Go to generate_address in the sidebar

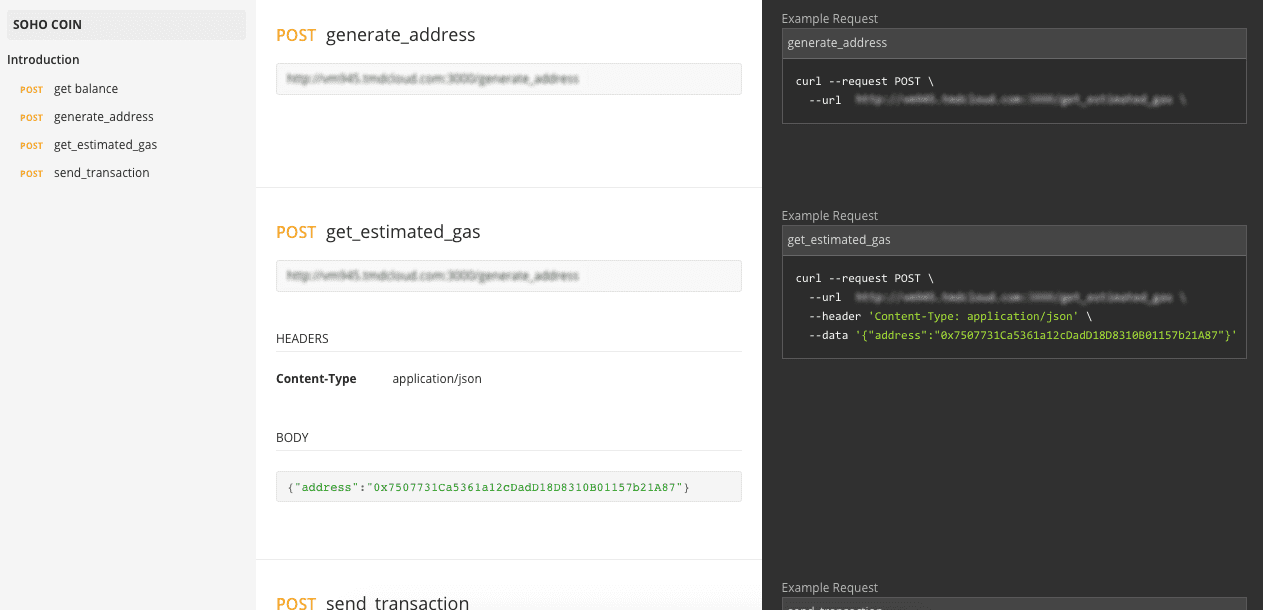103,117
